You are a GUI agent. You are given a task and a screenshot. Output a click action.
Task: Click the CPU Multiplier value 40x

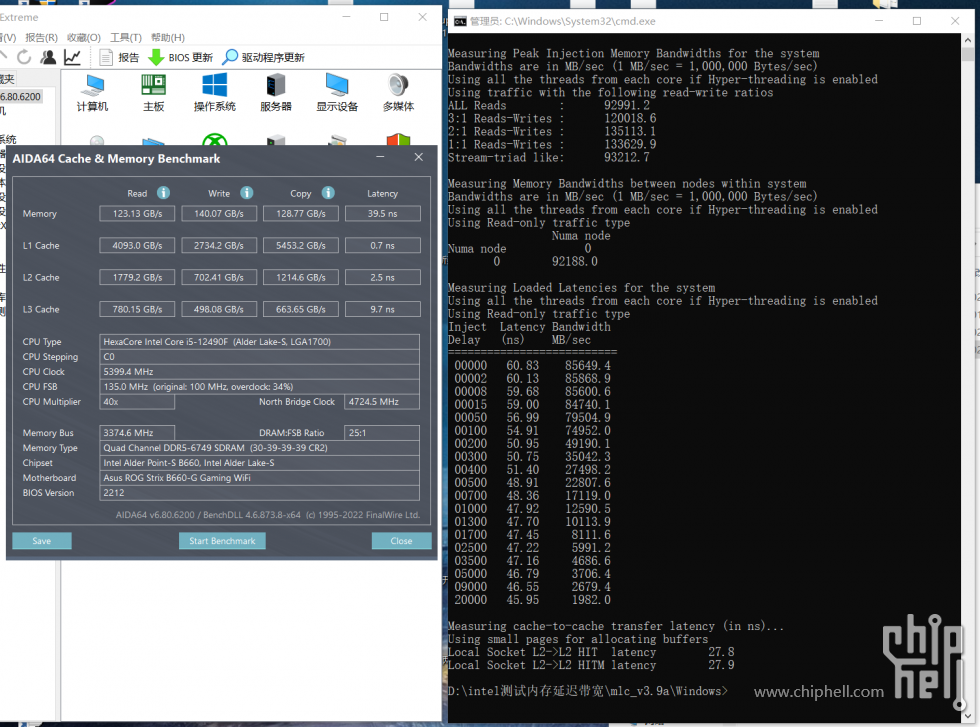click(137, 402)
